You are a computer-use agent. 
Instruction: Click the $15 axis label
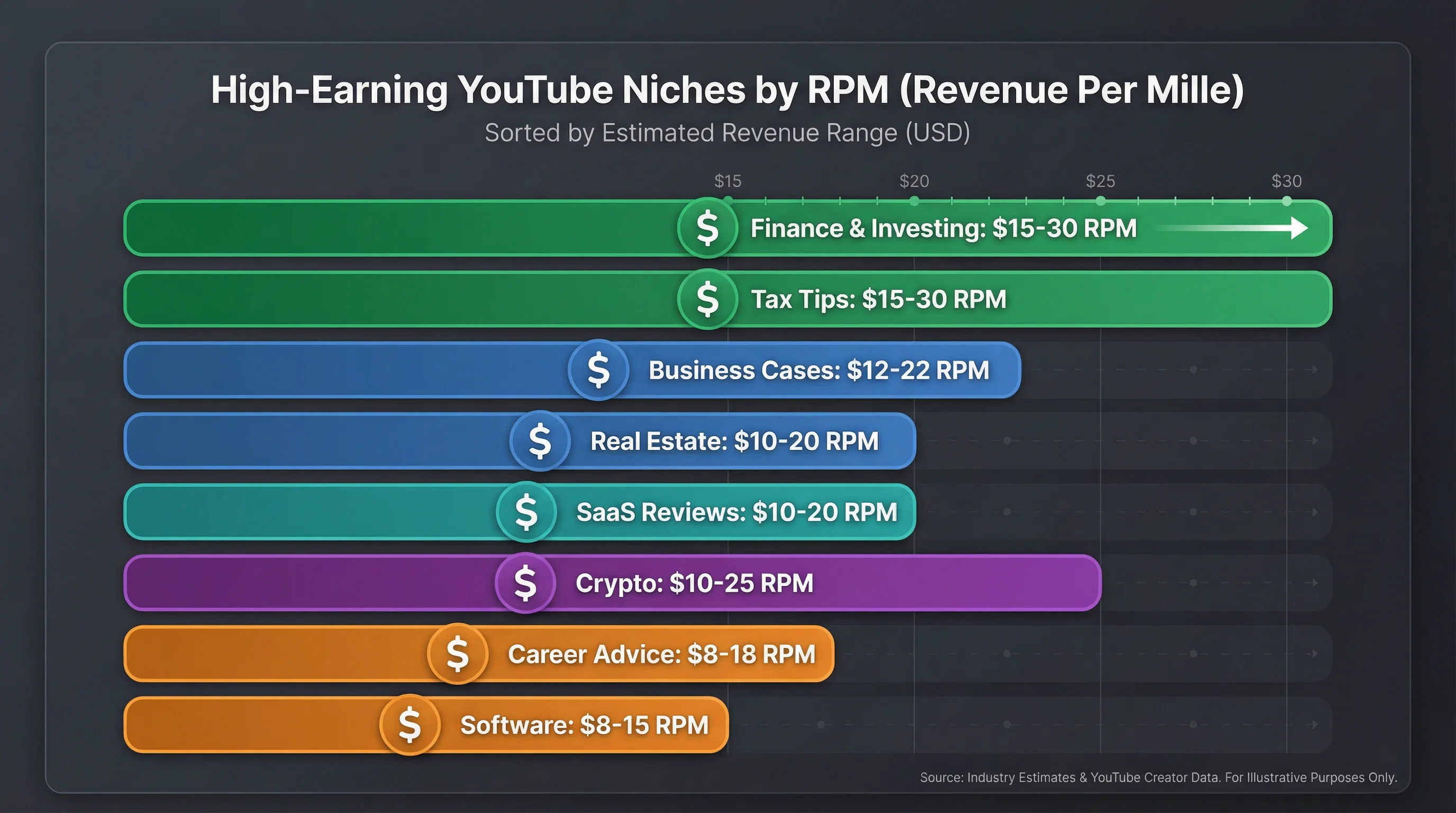coord(727,181)
